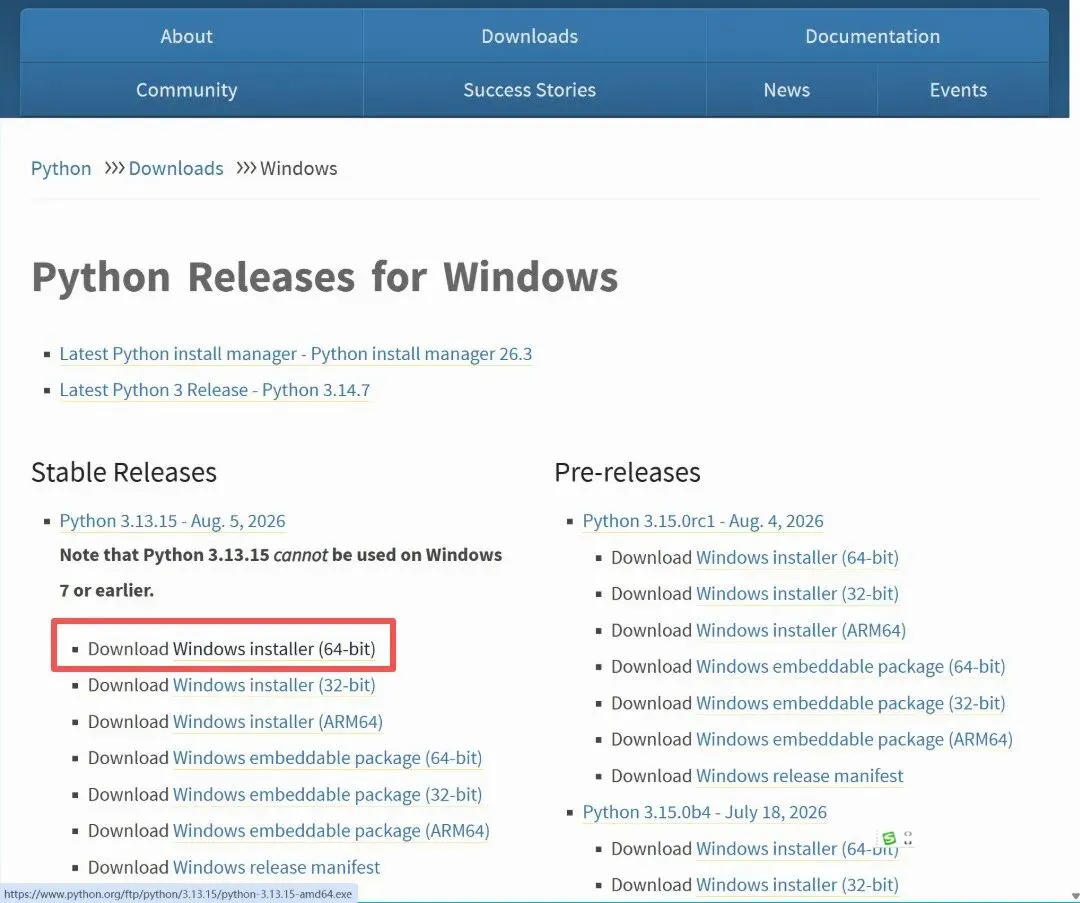This screenshot has height=903, width=1080.
Task: Open the Python 3.13.15 release link
Action: 172,521
